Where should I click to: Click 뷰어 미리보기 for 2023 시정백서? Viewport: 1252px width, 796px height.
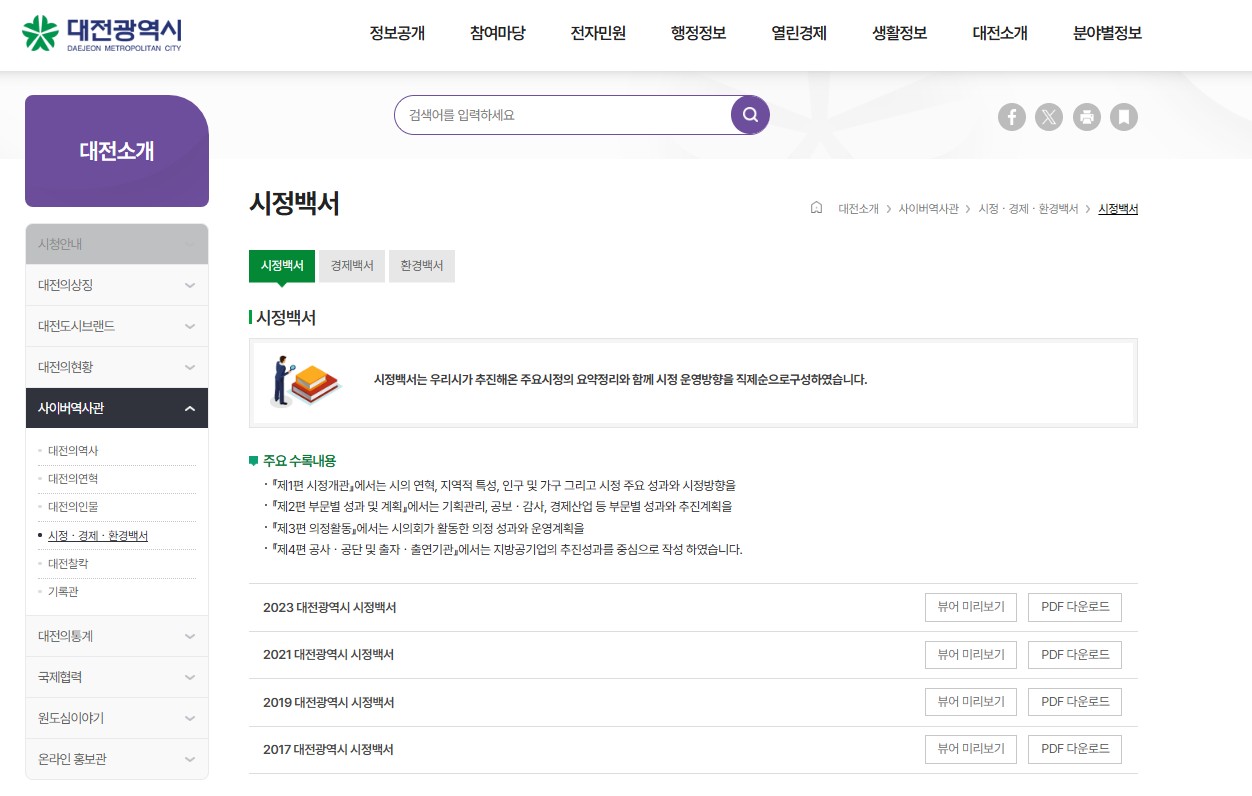pos(970,607)
